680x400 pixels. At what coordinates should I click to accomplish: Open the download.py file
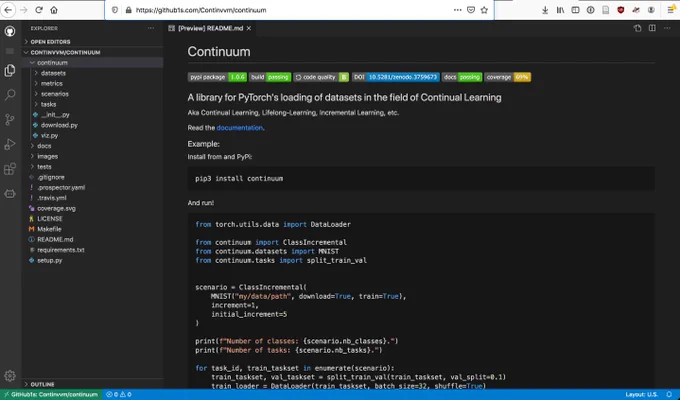point(92,125)
